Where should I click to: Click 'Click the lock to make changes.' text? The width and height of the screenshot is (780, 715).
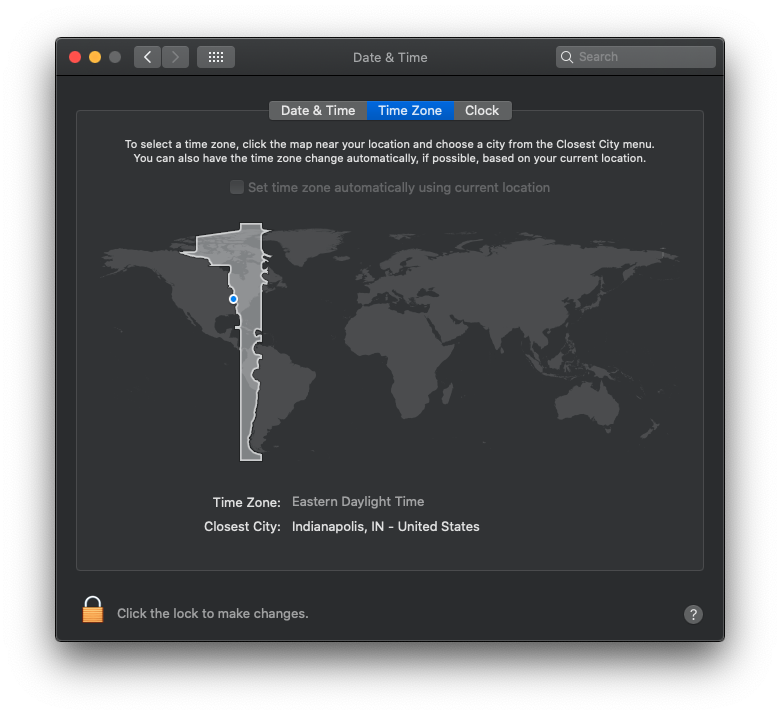click(212, 613)
